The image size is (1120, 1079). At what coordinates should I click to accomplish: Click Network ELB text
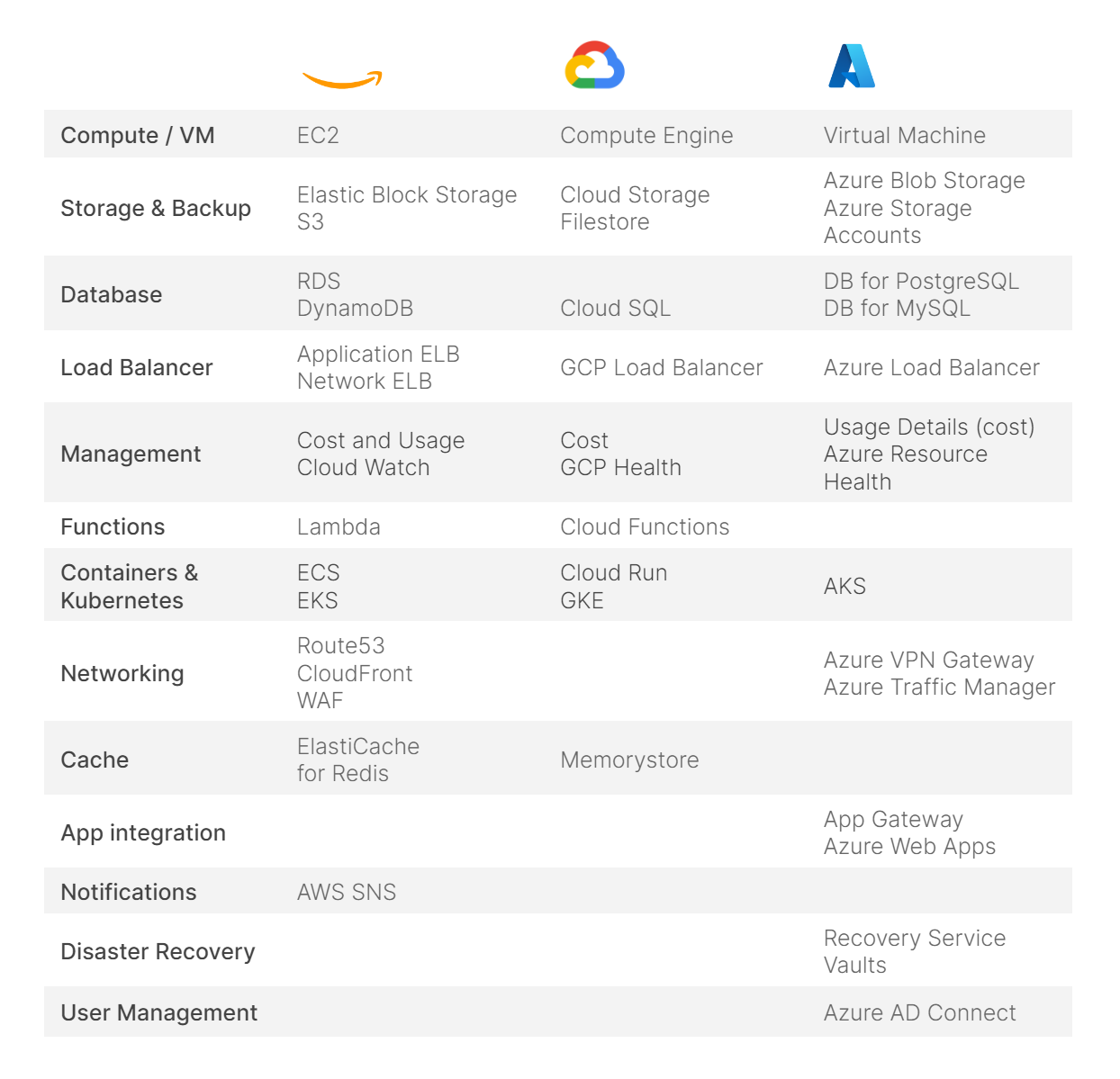click(x=365, y=381)
